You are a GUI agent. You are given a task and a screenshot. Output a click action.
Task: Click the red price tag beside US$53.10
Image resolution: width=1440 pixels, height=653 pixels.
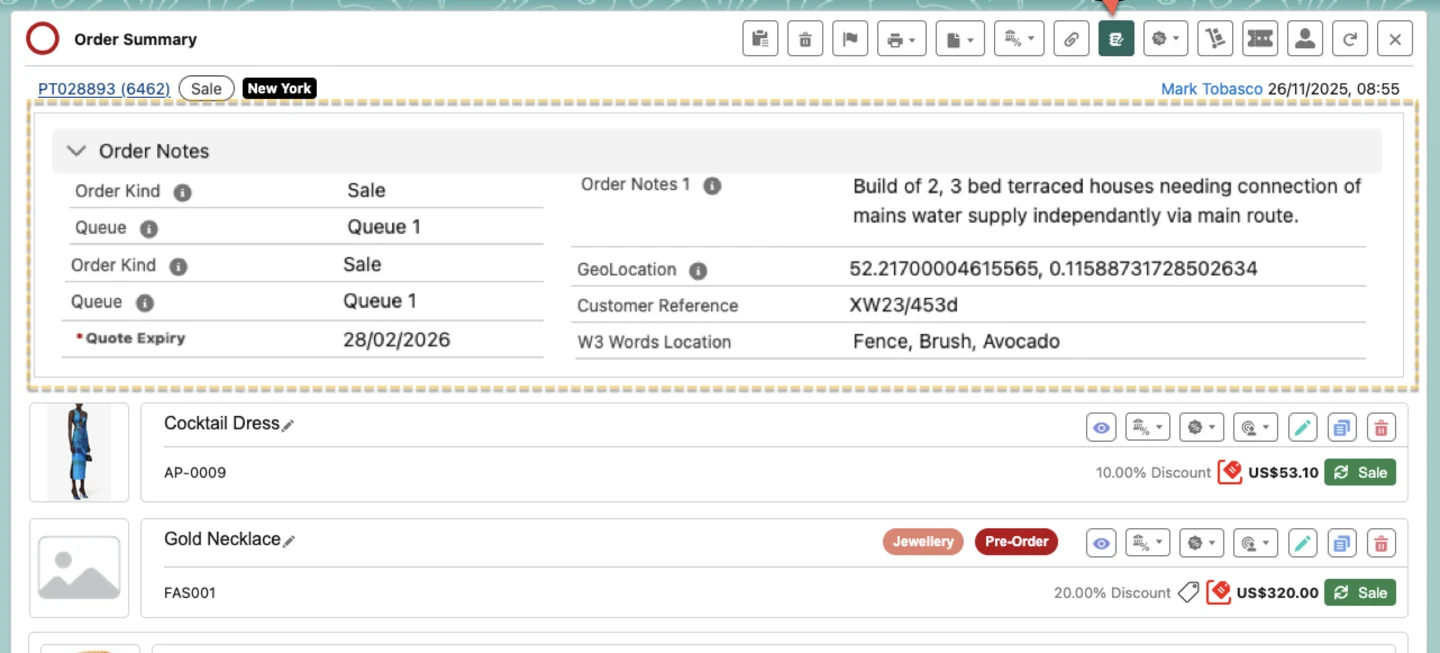click(x=1230, y=472)
